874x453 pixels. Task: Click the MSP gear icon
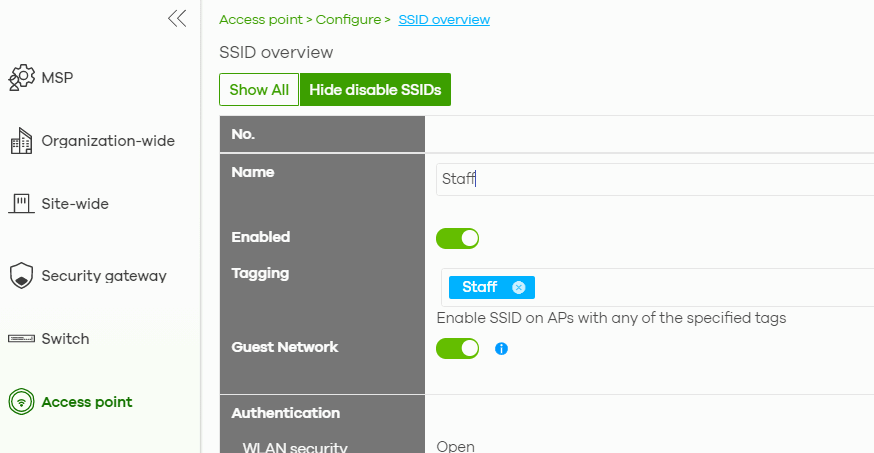point(21,78)
